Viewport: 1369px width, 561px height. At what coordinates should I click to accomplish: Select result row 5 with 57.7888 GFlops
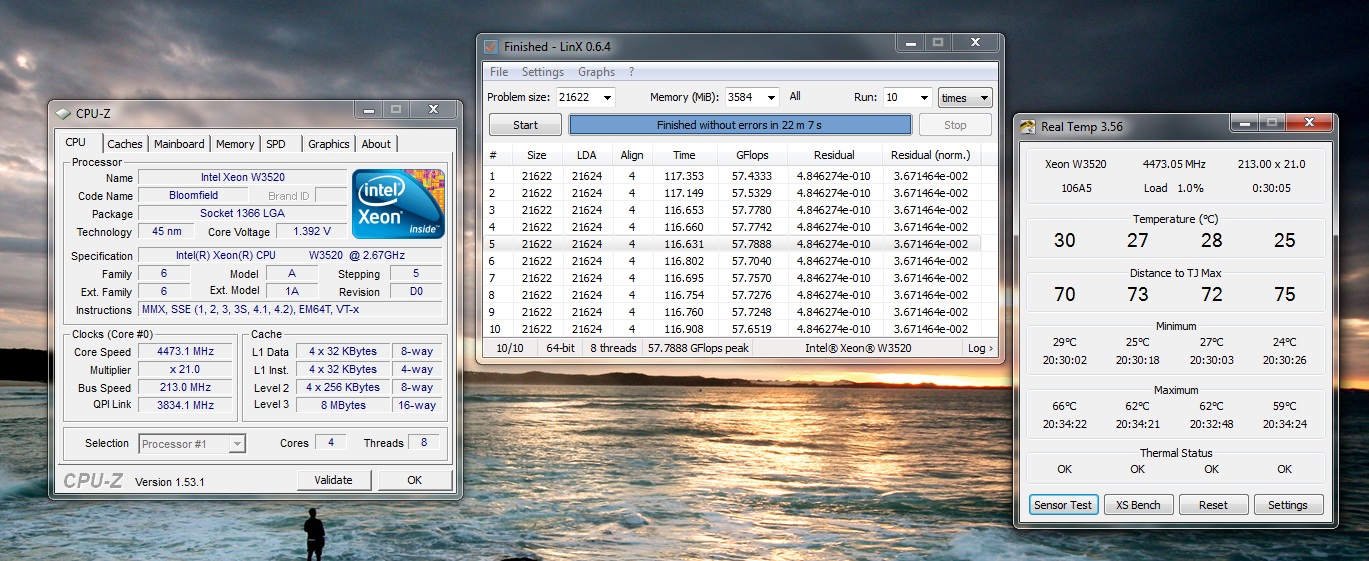click(x=732, y=244)
